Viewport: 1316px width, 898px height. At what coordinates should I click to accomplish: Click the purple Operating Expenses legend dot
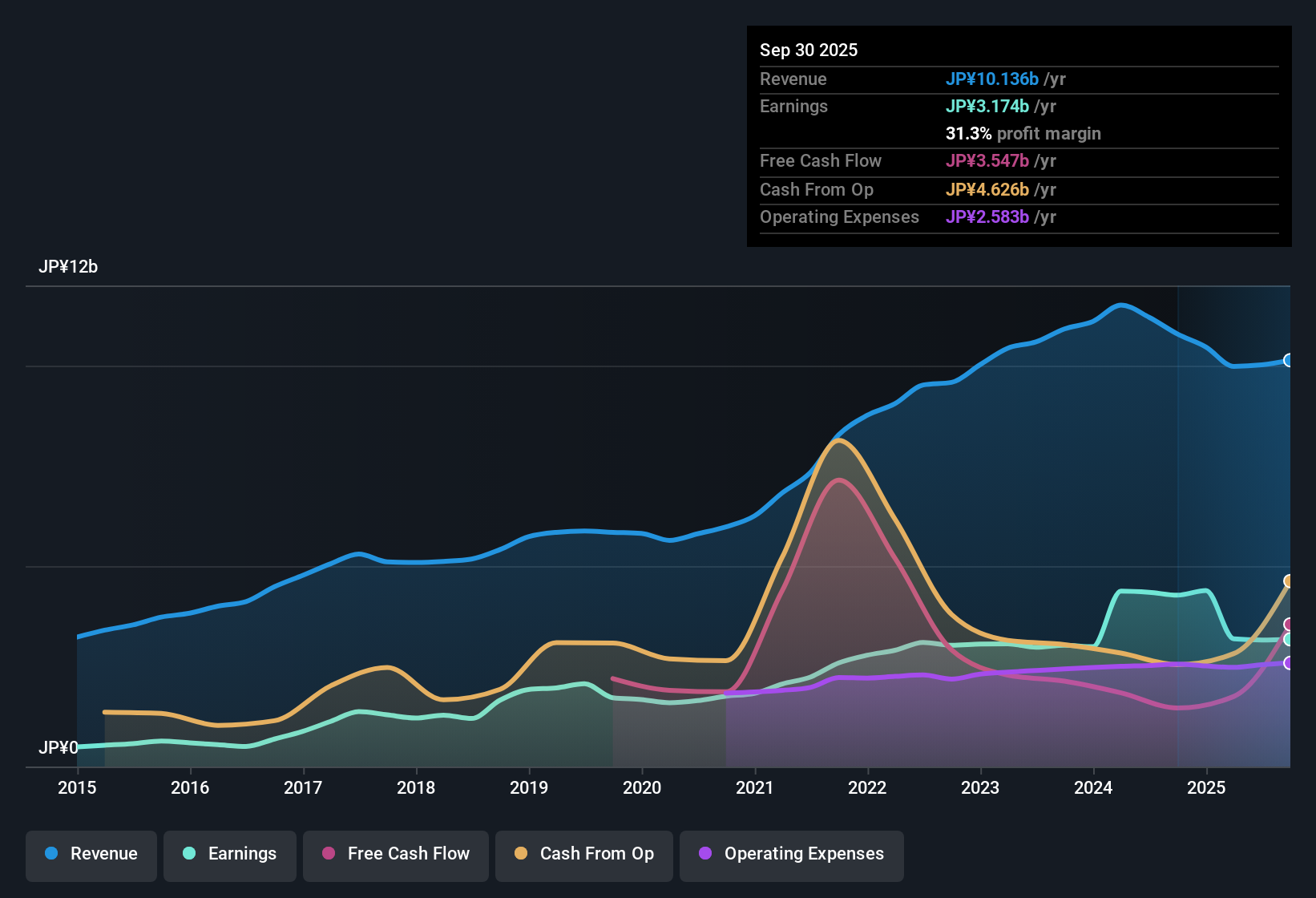coord(705,853)
